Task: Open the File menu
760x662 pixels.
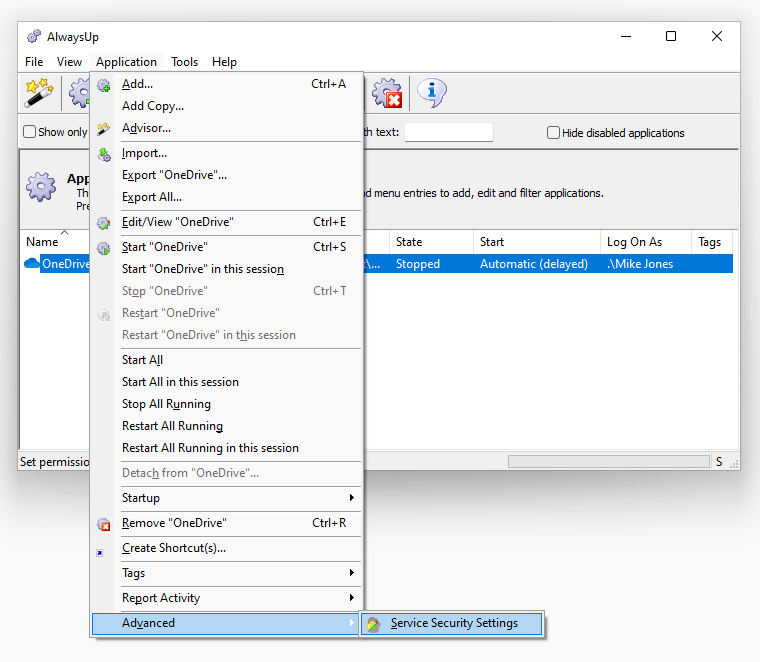Action: (34, 62)
